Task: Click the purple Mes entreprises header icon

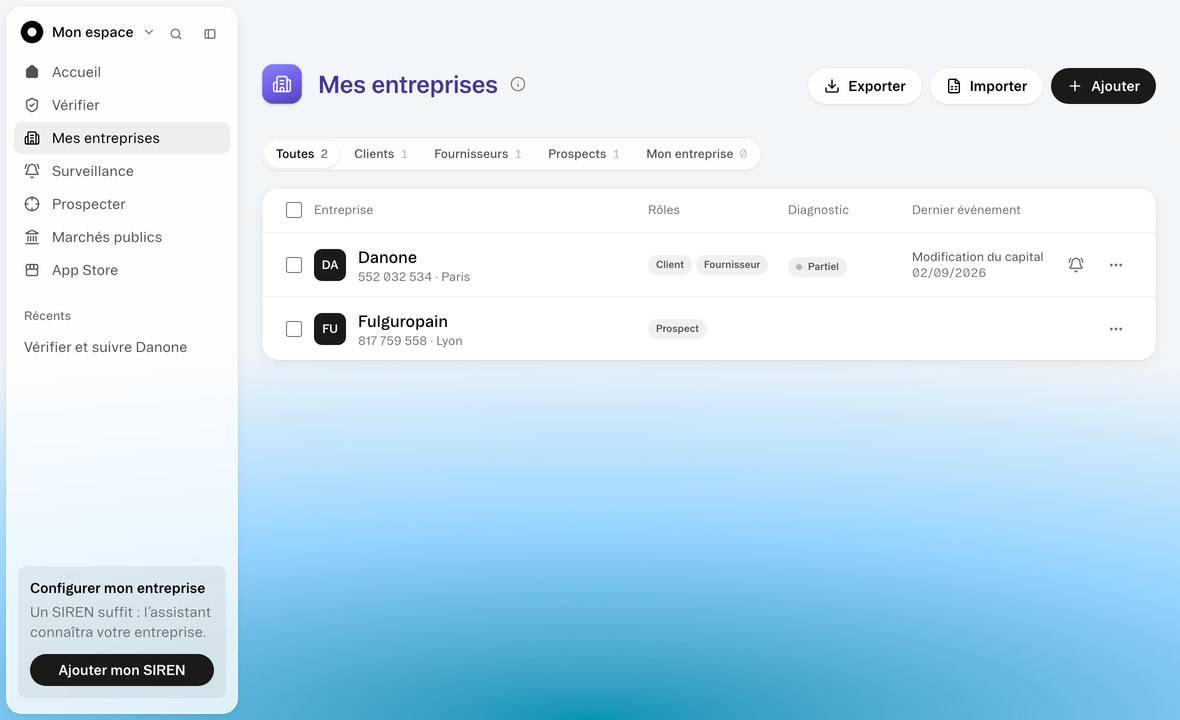Action: [282, 84]
